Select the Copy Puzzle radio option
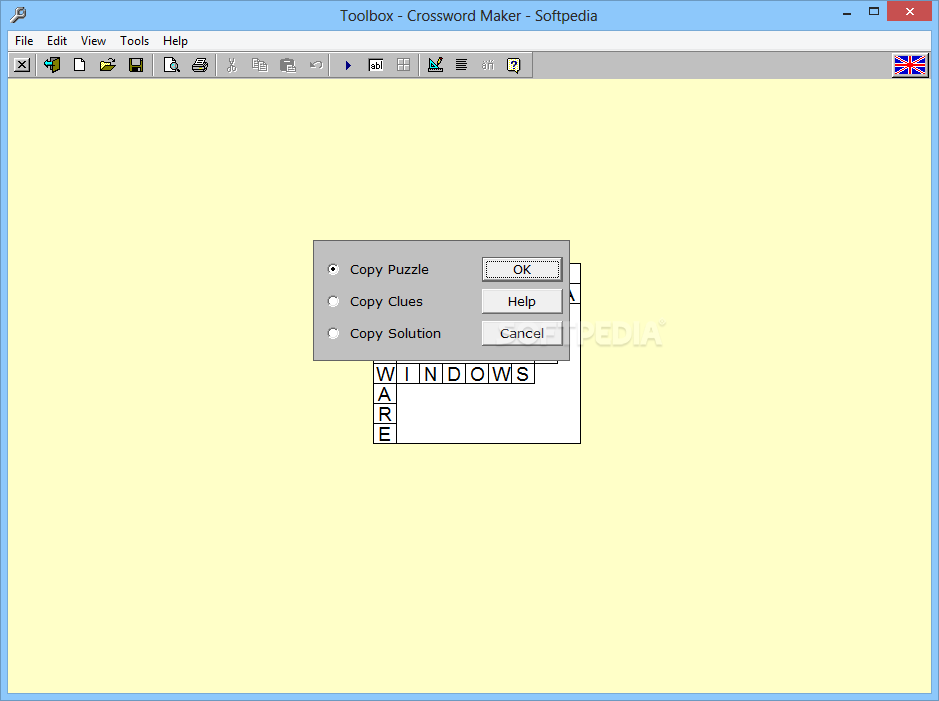Viewport: 939px width, 701px height. 334,269
